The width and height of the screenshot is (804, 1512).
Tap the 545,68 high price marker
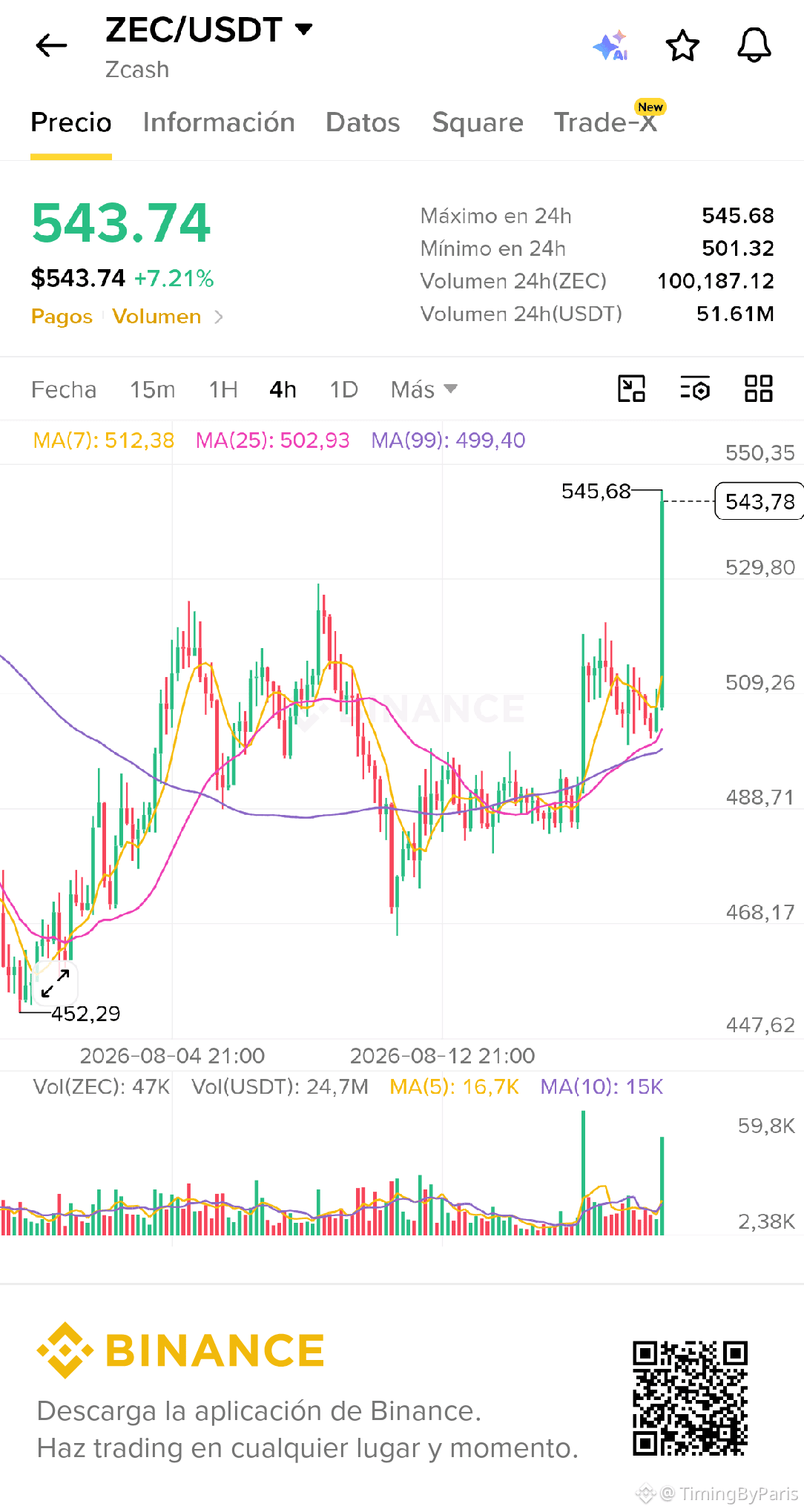pos(596,491)
